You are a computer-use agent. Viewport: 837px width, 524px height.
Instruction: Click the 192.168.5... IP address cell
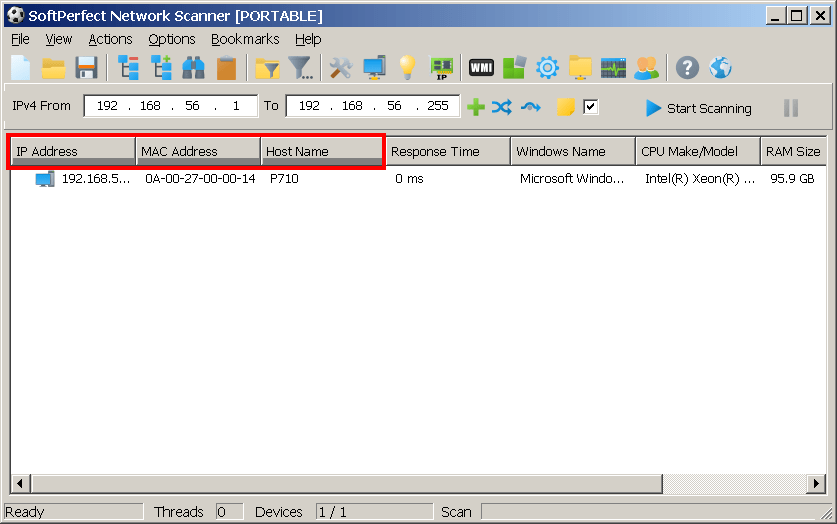click(x=96, y=179)
